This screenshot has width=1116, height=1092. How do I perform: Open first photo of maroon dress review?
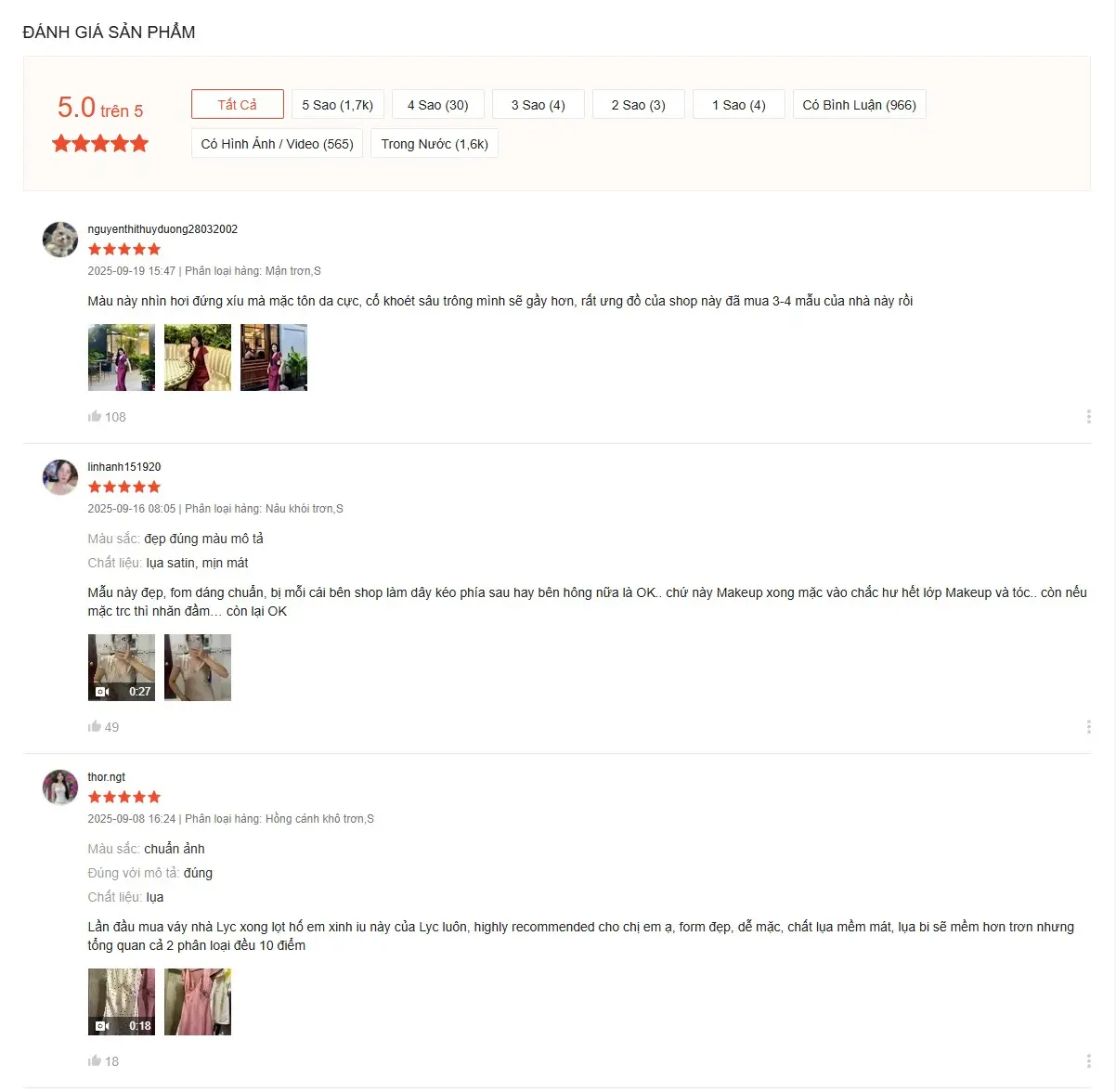point(122,357)
